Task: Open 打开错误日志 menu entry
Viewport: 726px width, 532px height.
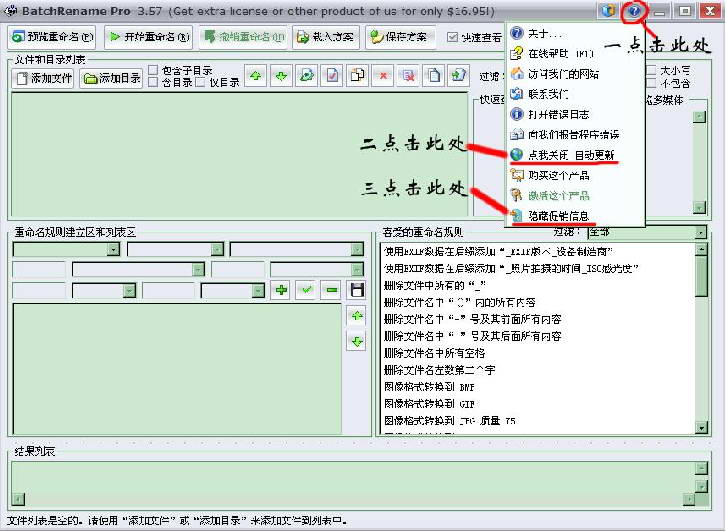Action: click(575, 114)
